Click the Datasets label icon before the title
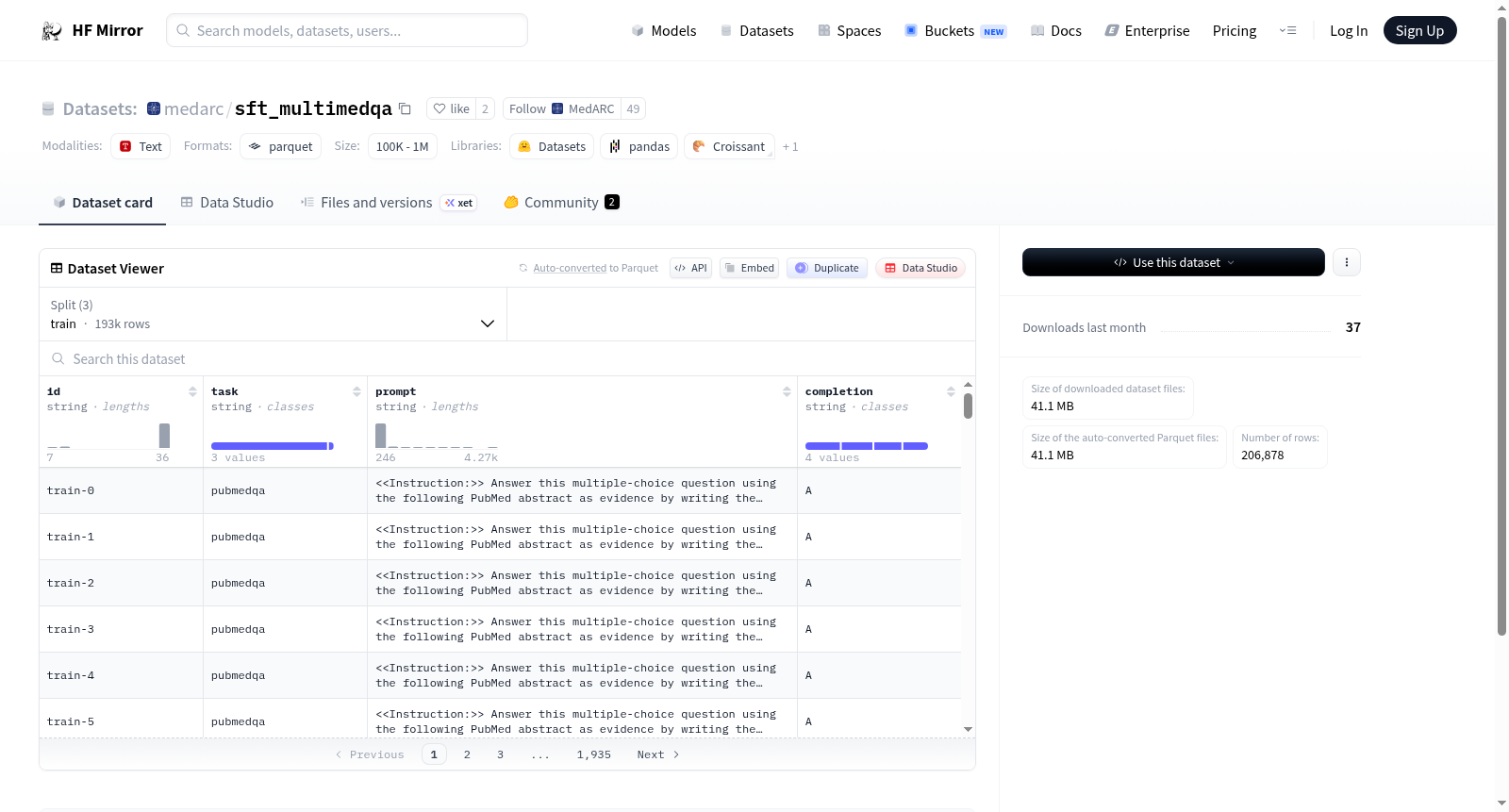This screenshot has width=1509, height=812. tap(48, 109)
